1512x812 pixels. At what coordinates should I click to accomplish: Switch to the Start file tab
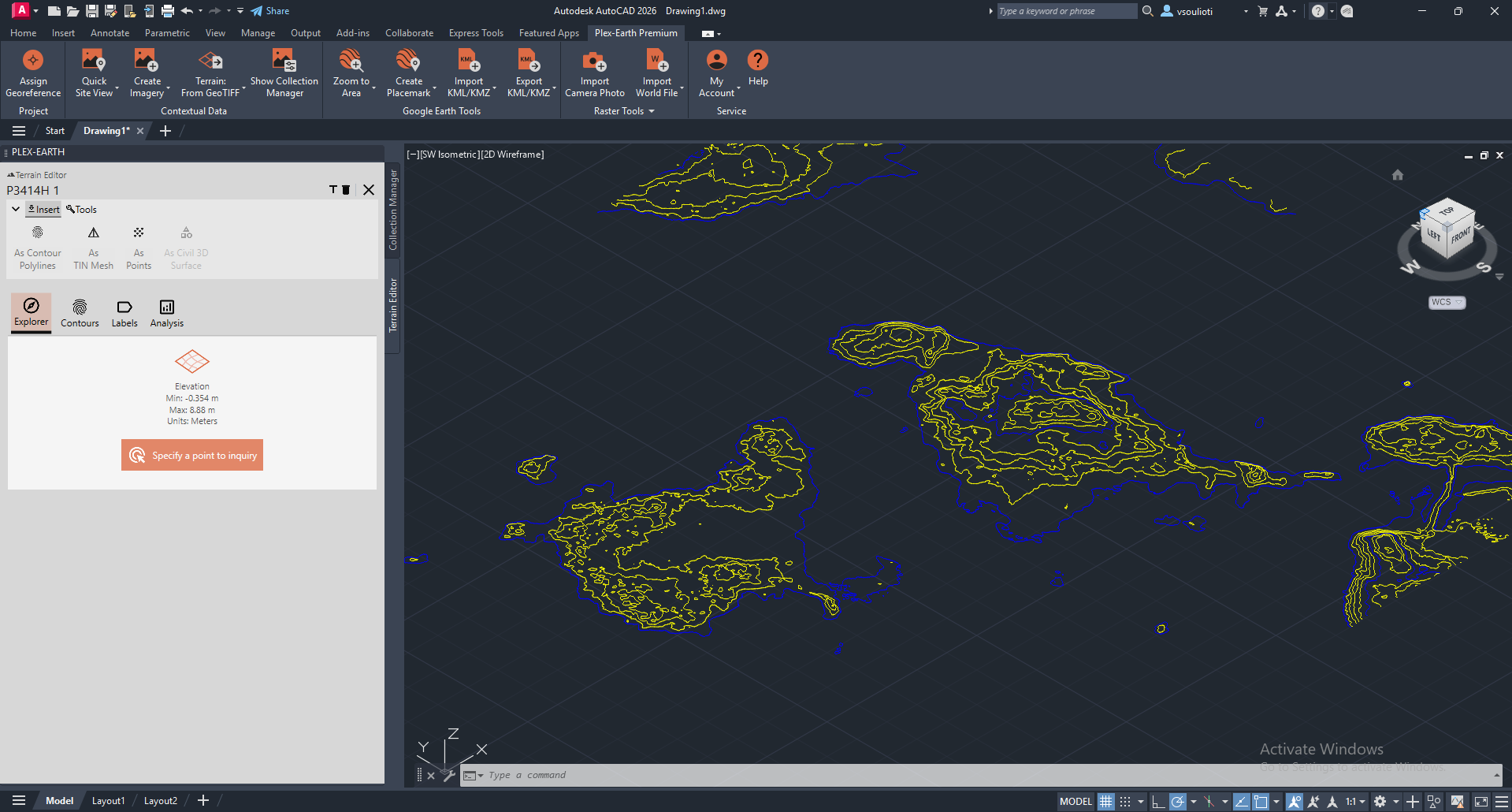click(55, 131)
